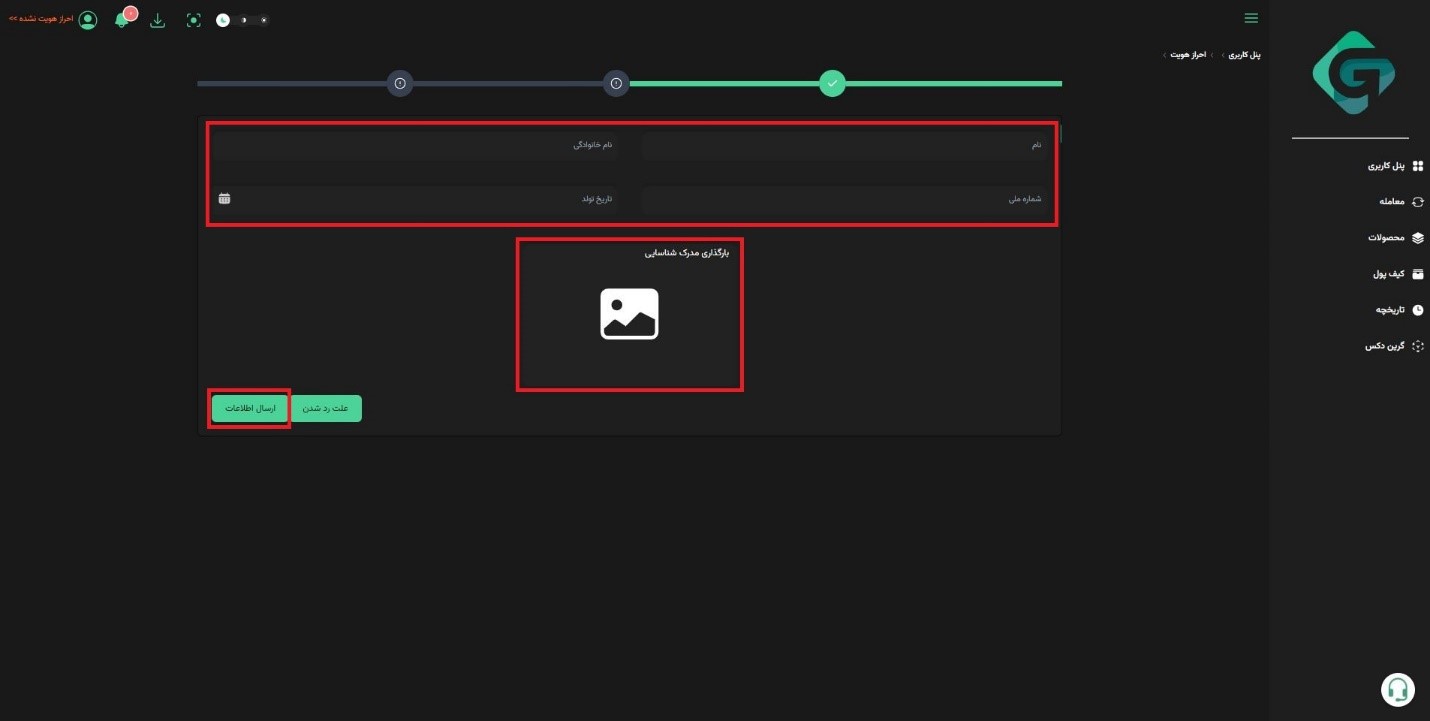Click the scan frame icon in top bar
1430x721 pixels.
pyautogui.click(x=194, y=20)
